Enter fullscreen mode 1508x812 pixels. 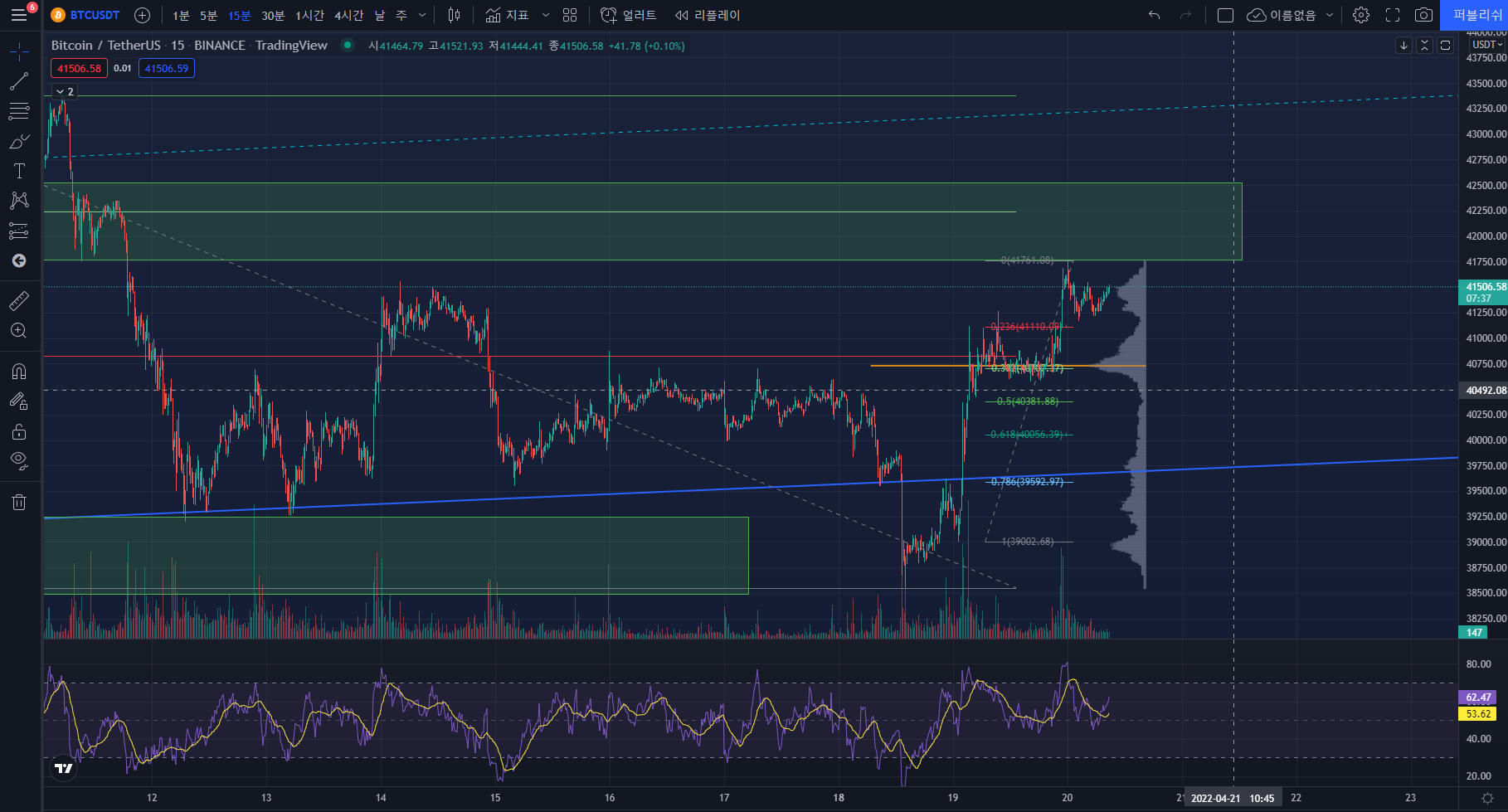pos(1393,15)
